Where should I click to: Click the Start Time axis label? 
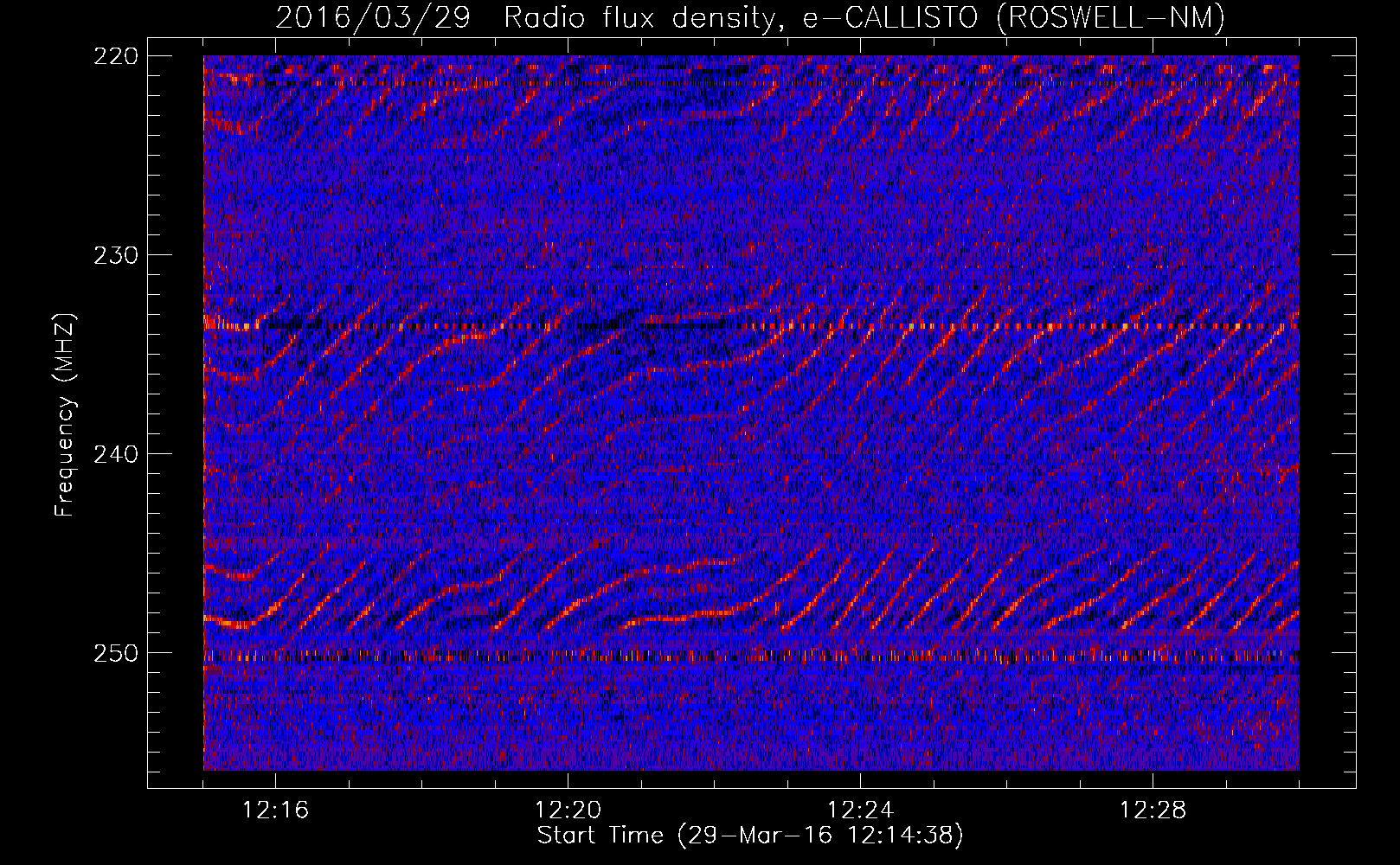(x=750, y=836)
